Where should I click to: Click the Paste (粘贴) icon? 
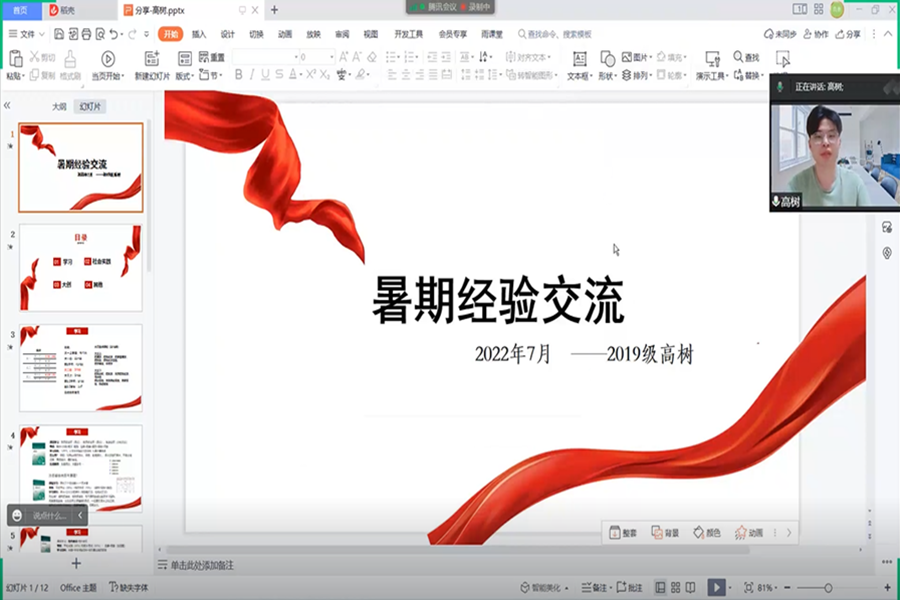[x=14, y=60]
